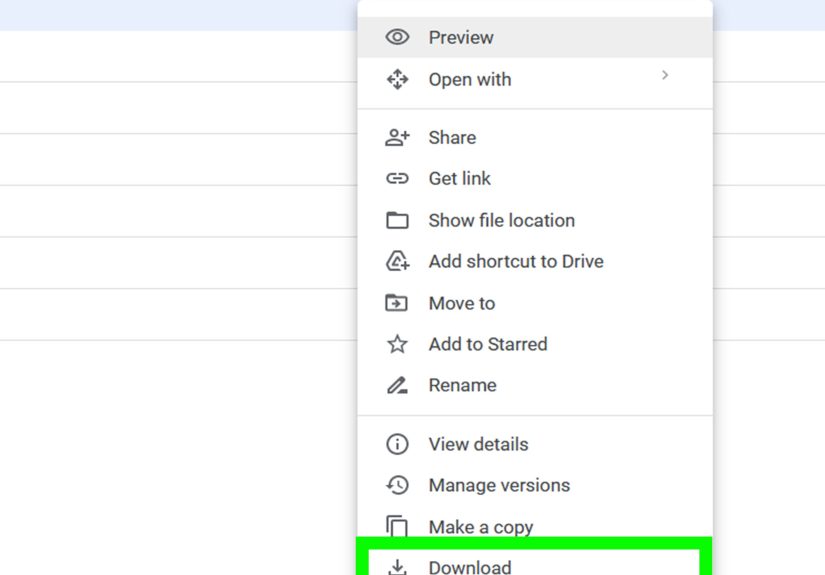
Task: Choose Open with from context menu
Action: pos(535,79)
